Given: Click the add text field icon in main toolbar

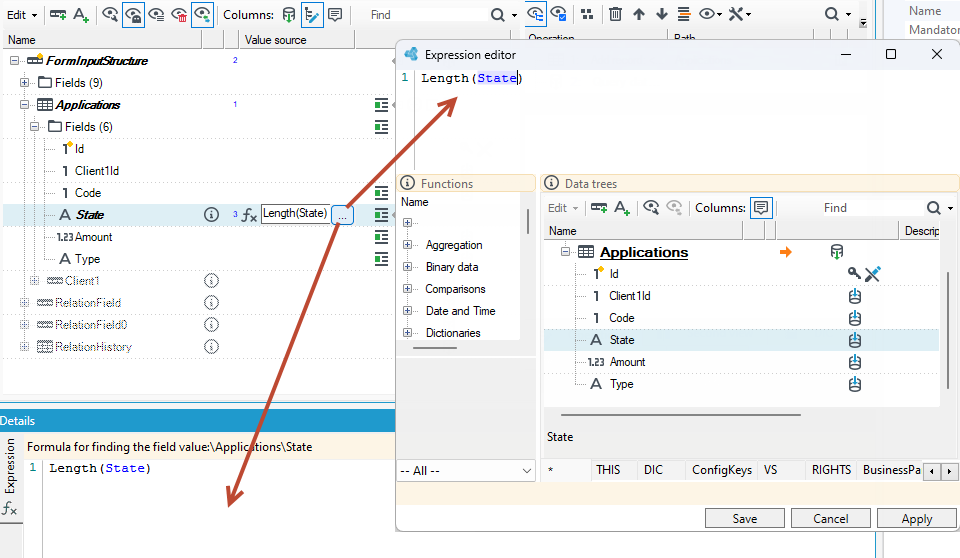Looking at the screenshot, I should (81, 15).
